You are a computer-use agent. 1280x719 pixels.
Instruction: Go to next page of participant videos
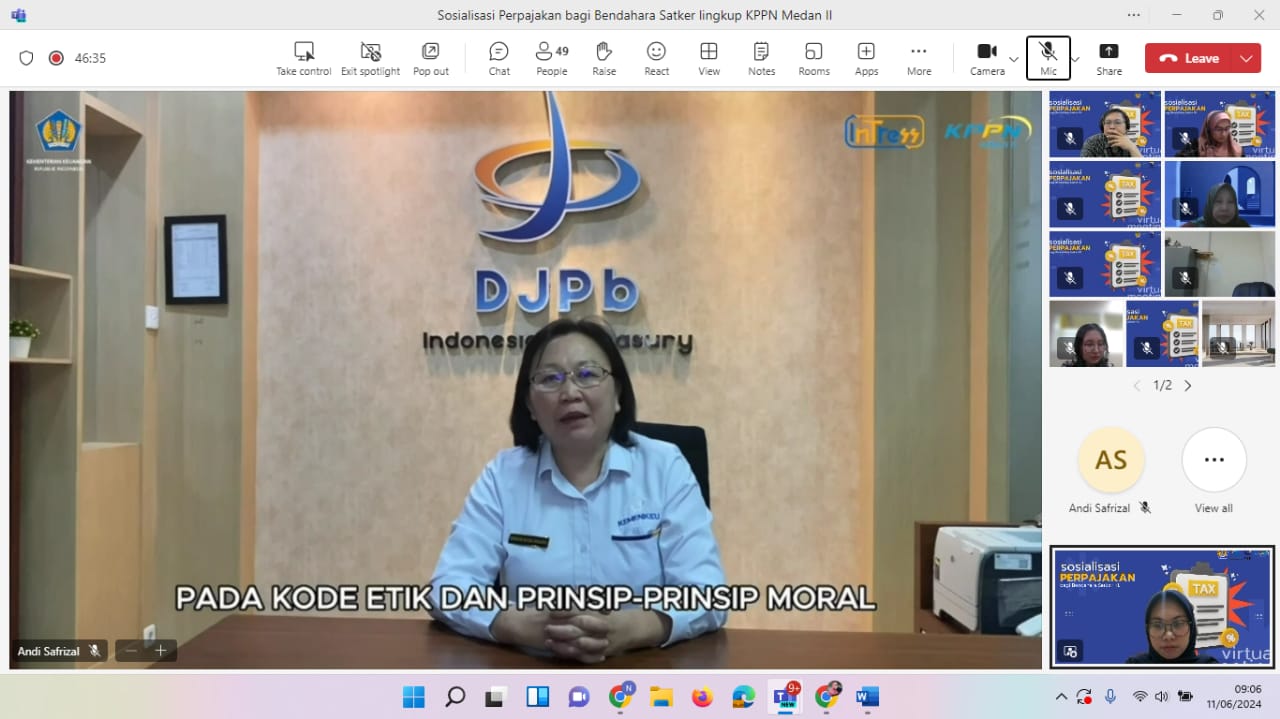click(1188, 386)
